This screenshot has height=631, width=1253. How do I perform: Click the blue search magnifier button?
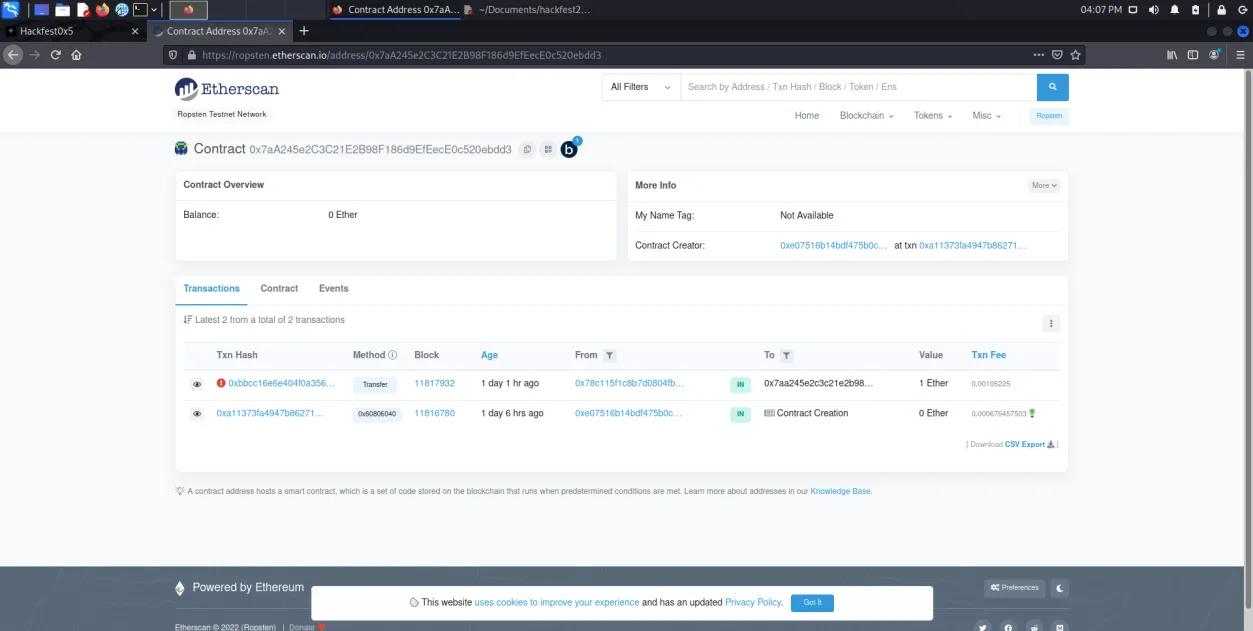click(x=1052, y=87)
